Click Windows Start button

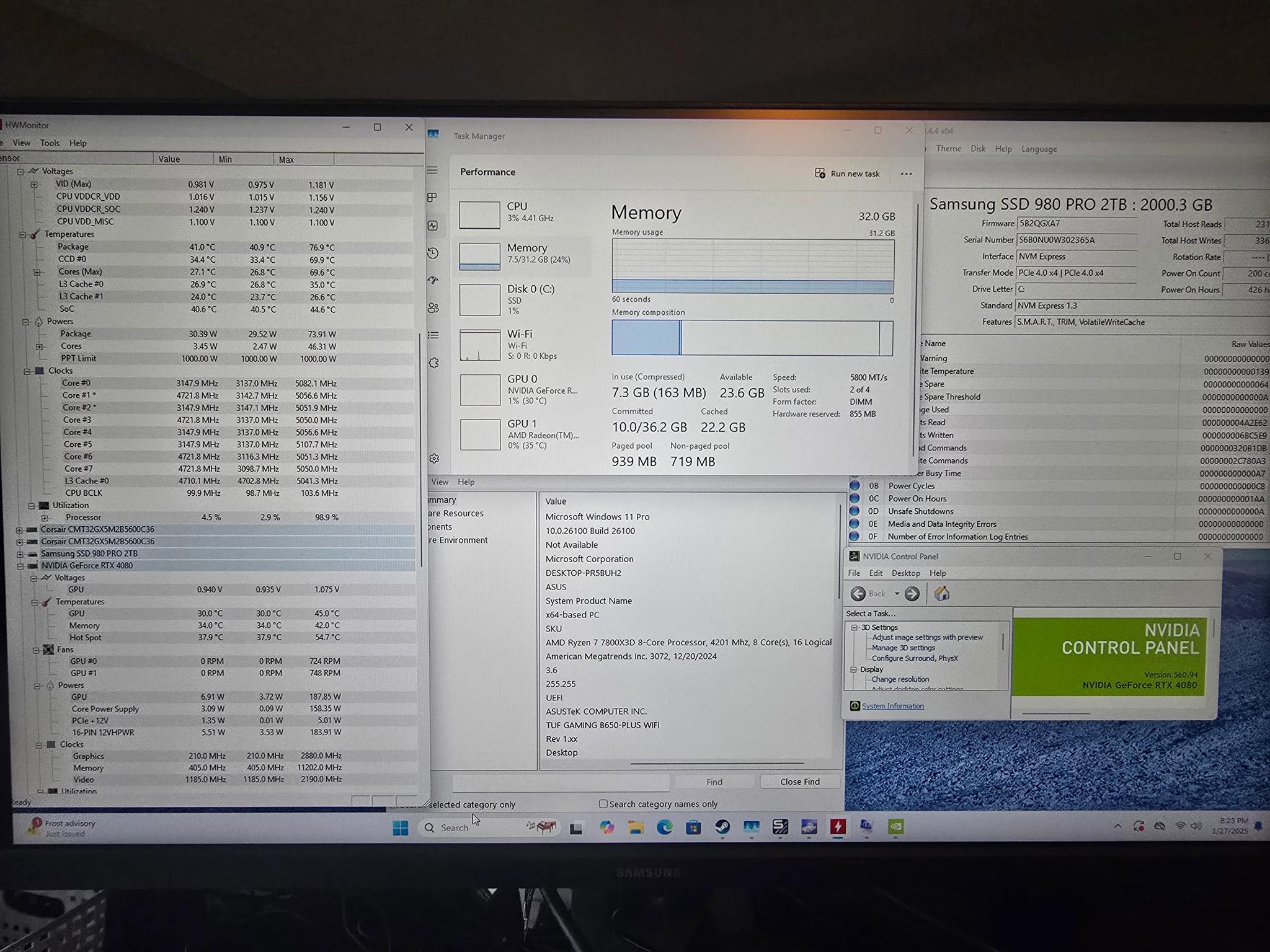point(401,827)
